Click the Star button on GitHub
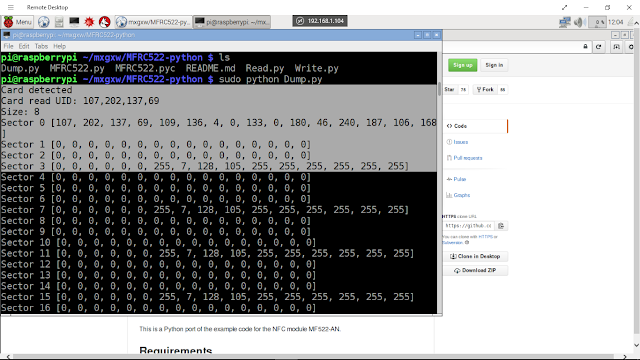Image resolution: width=640 pixels, height=360 pixels. coord(450,89)
